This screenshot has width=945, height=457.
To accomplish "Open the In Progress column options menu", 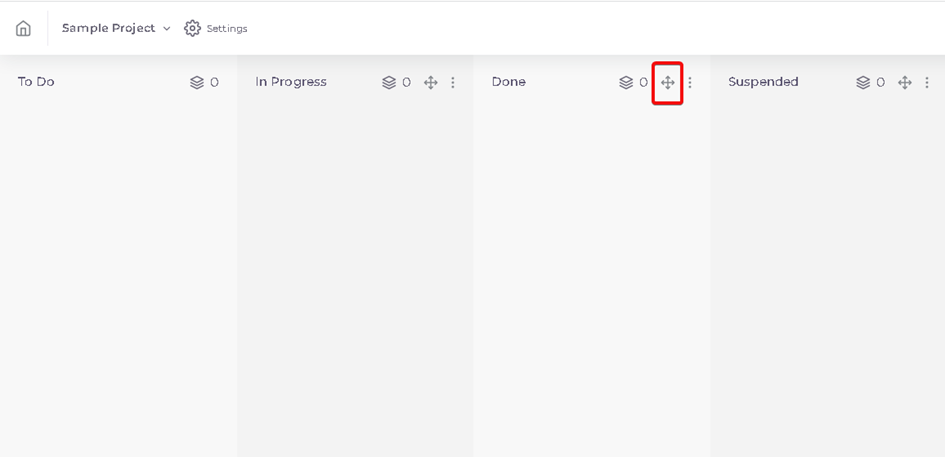I will [x=453, y=83].
